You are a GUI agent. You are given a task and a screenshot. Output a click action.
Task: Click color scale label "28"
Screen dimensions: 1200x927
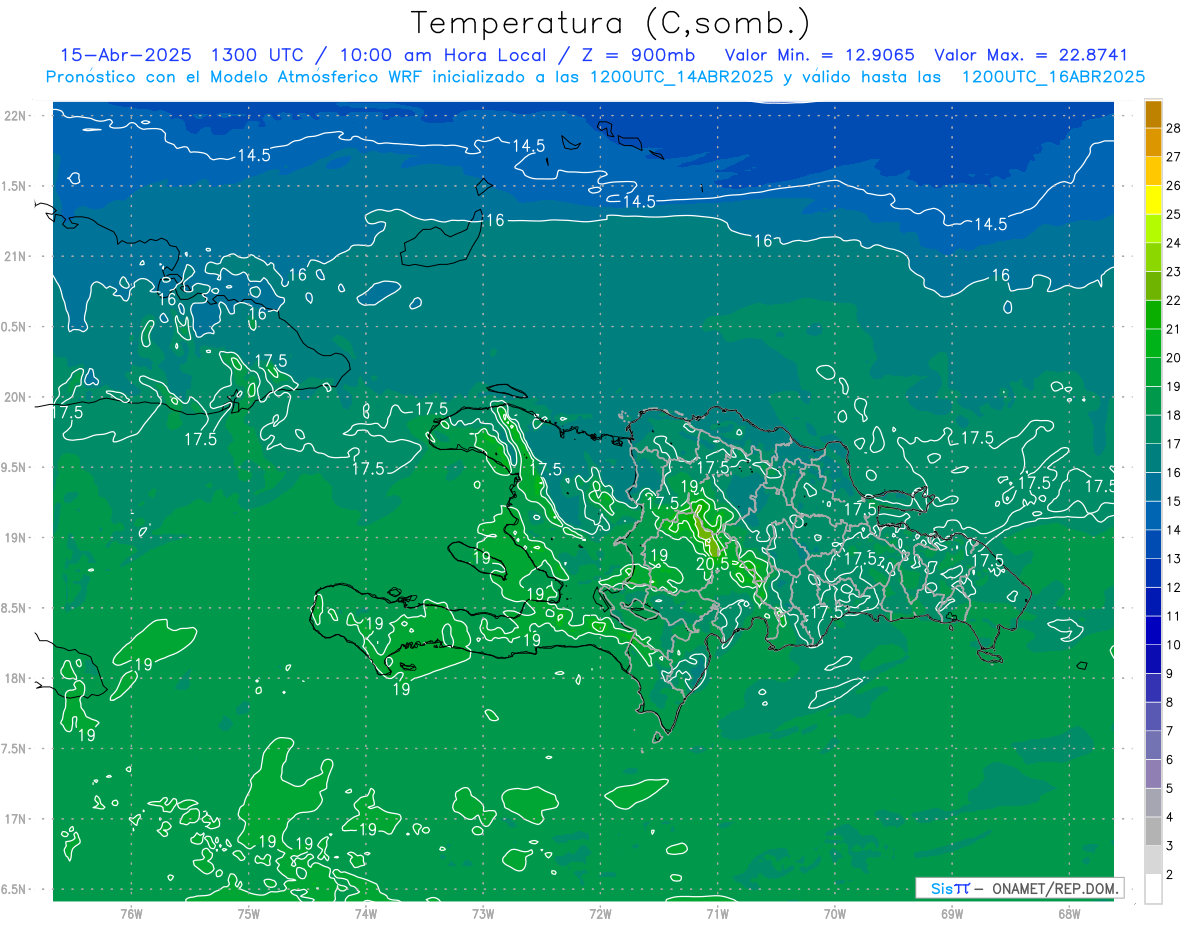[1174, 127]
